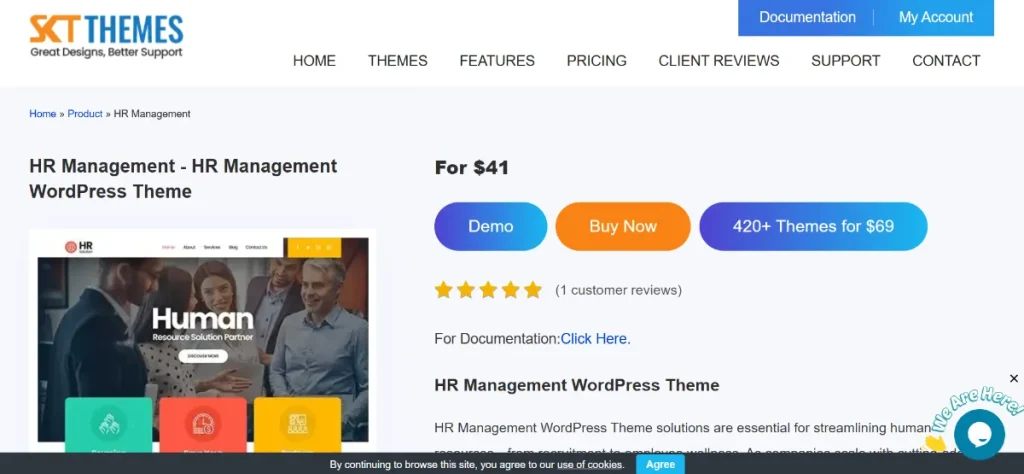Screen dimensions: 1024x474
Task: Click the blue Demo button
Action: [x=490, y=227]
